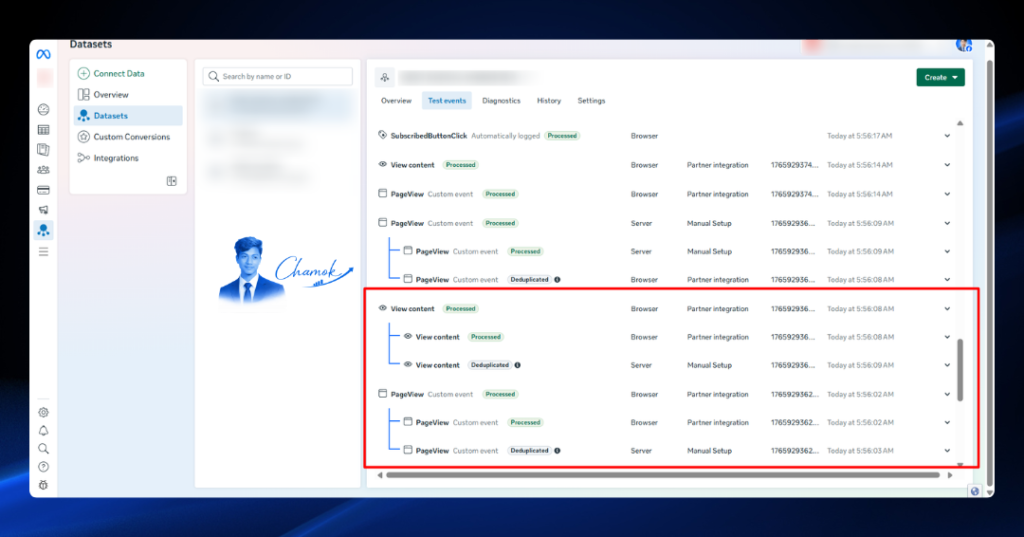Screen dimensions: 1024x537
Task: Click the SubscribedButtonClick event name
Action: coord(428,136)
